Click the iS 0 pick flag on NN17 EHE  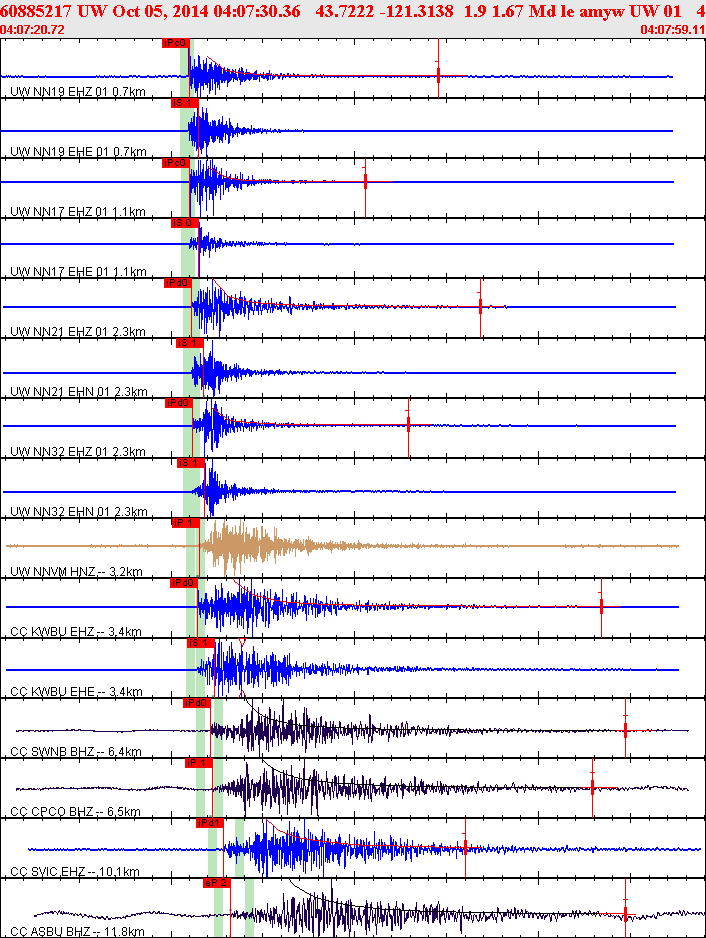[x=185, y=223]
